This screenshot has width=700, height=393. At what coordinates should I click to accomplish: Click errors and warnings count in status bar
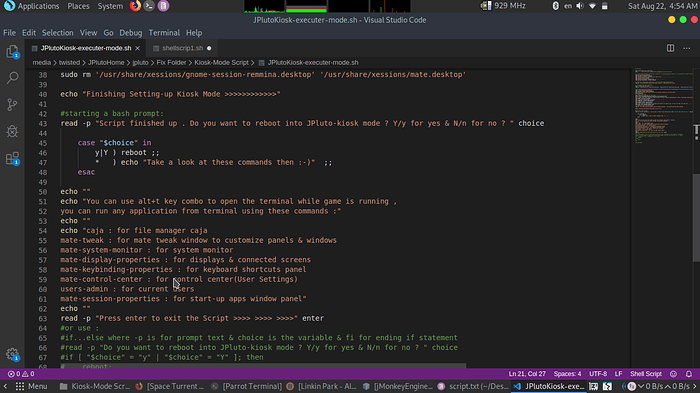(21, 374)
